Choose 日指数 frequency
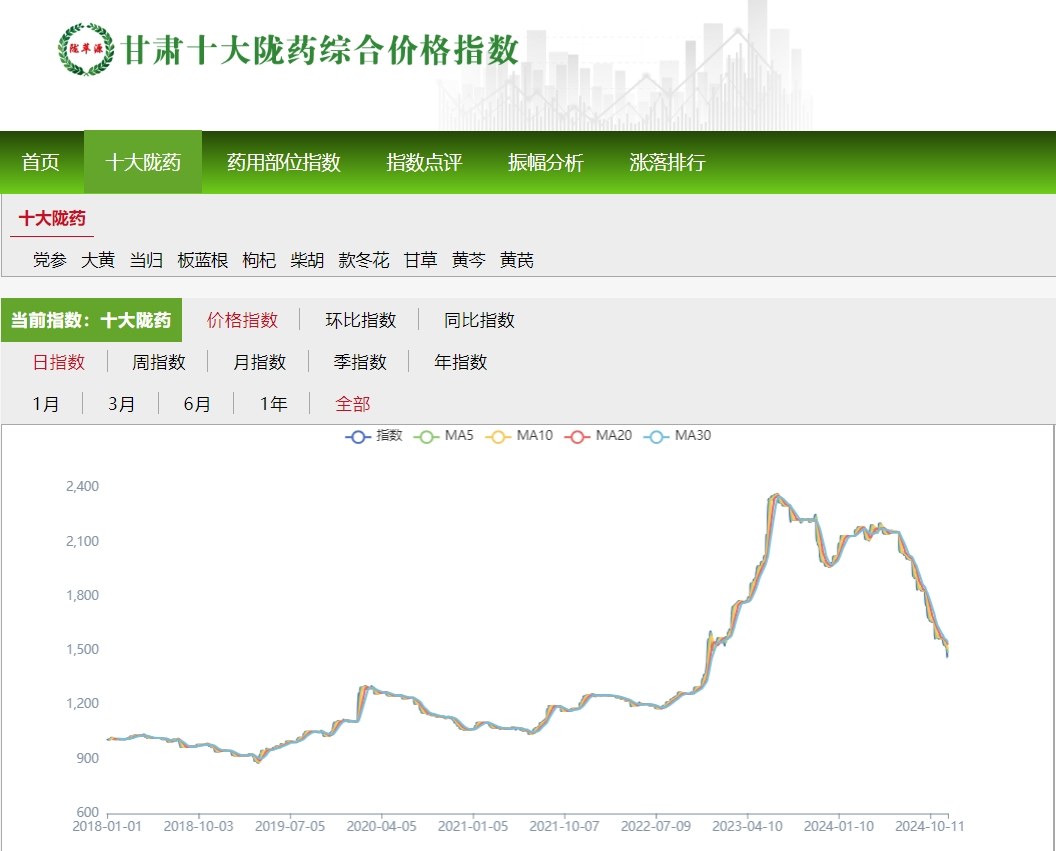The image size is (1056, 851). click(59, 362)
